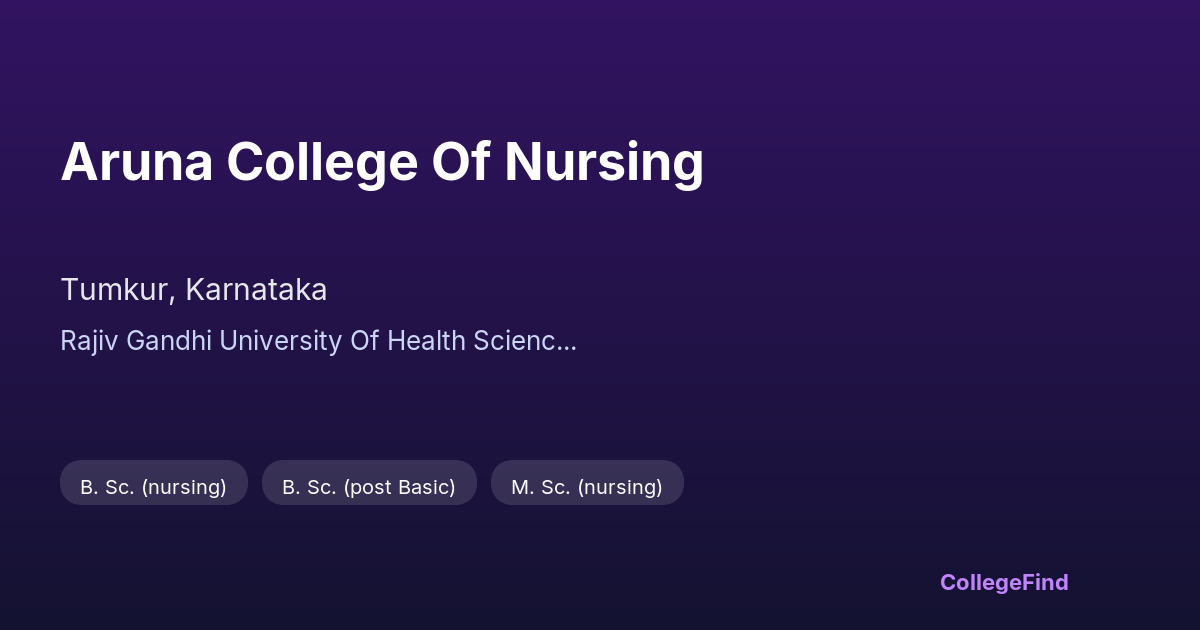Click the Aruna College Of Nursing title
The width and height of the screenshot is (1200, 630).
point(382,162)
